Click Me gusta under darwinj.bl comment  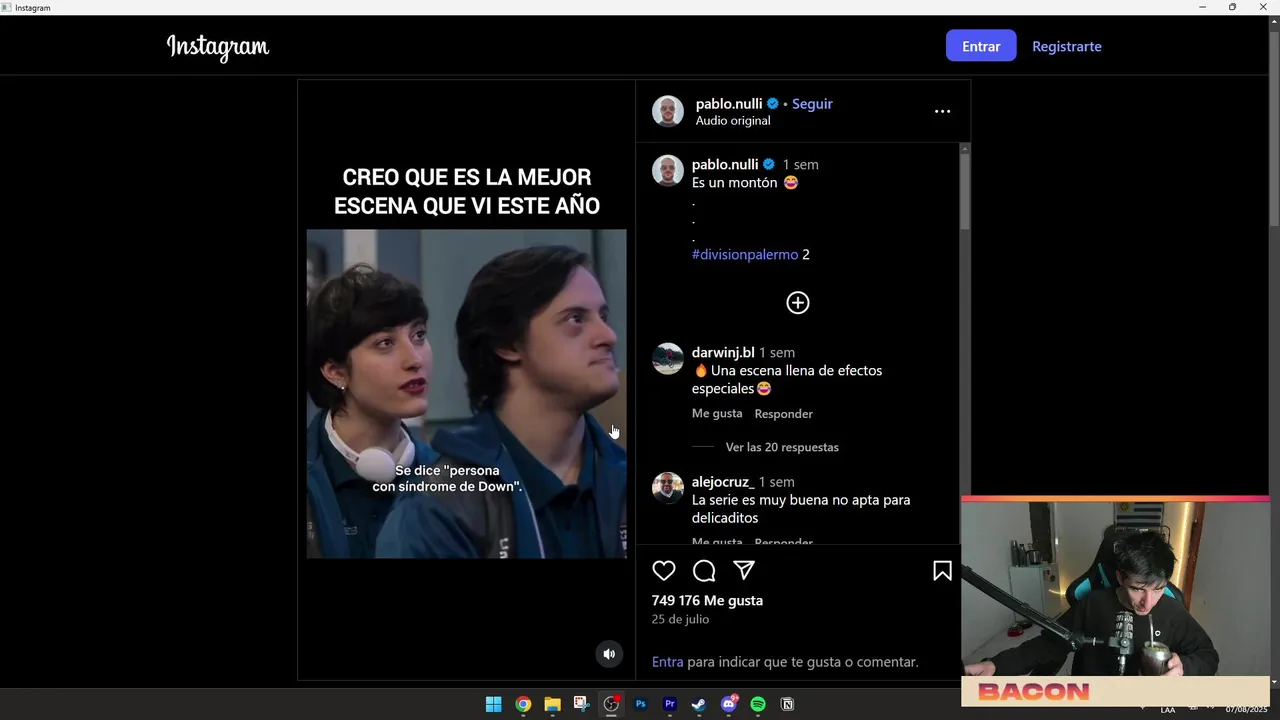[x=717, y=413]
